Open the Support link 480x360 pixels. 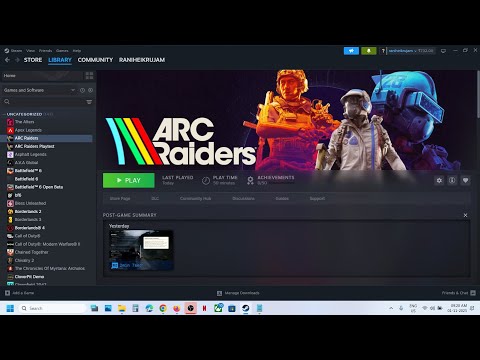(x=317, y=199)
